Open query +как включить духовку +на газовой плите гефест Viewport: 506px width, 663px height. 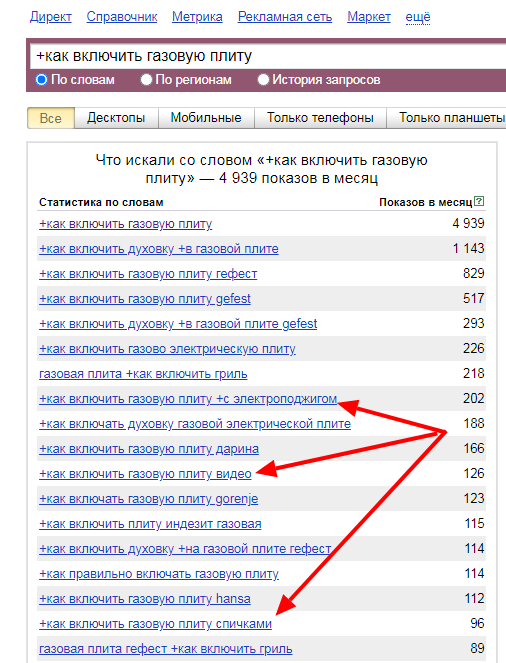click(x=185, y=549)
